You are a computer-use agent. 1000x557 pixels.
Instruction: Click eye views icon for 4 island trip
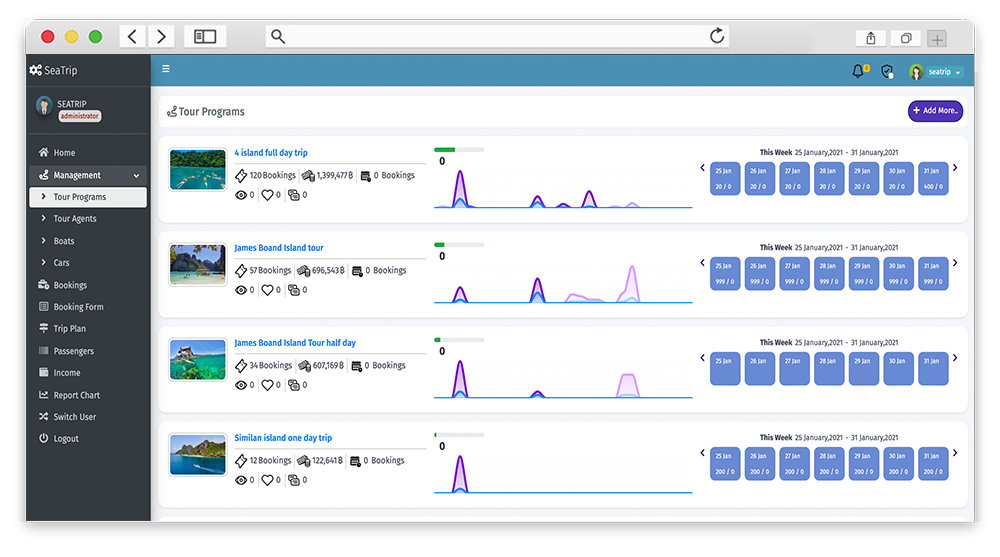tap(240, 195)
